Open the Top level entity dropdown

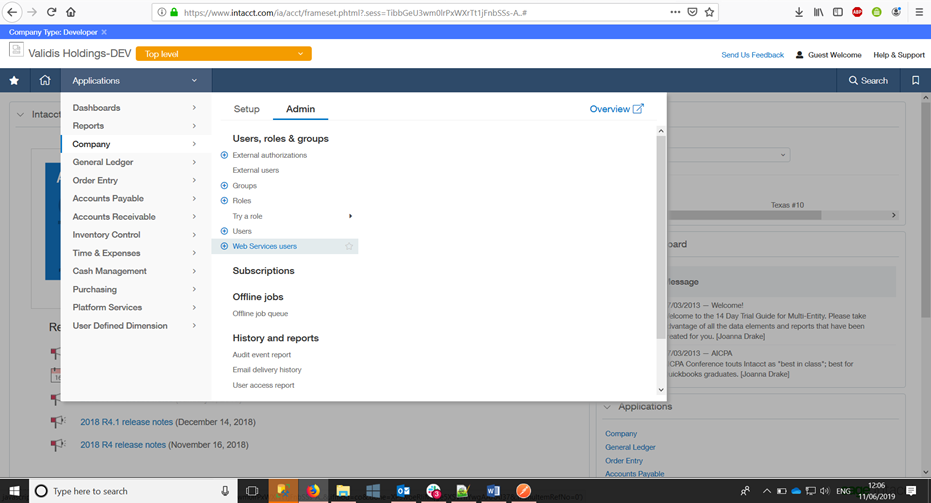point(223,53)
